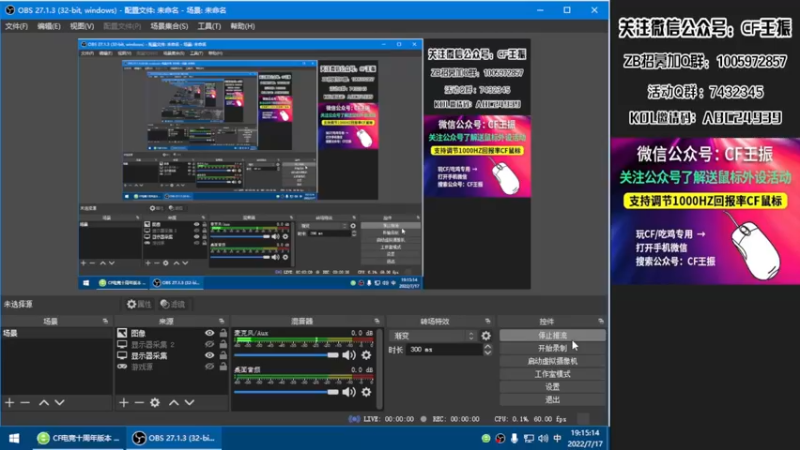Click the 停止推流 button
Viewport: 800px width, 450px height.
tap(553, 335)
